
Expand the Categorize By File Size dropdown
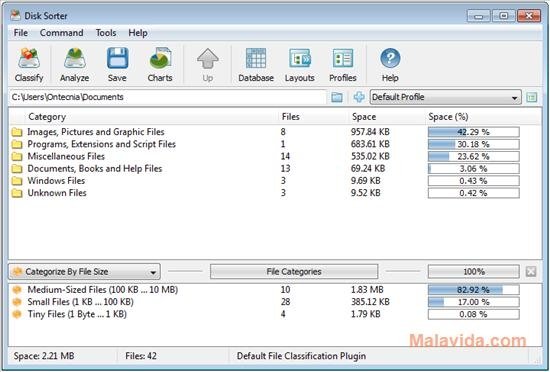[85, 272]
